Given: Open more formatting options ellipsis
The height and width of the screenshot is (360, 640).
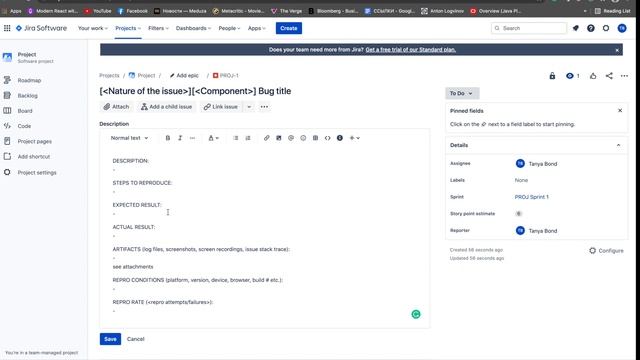Looking at the screenshot, I should coord(192,138).
